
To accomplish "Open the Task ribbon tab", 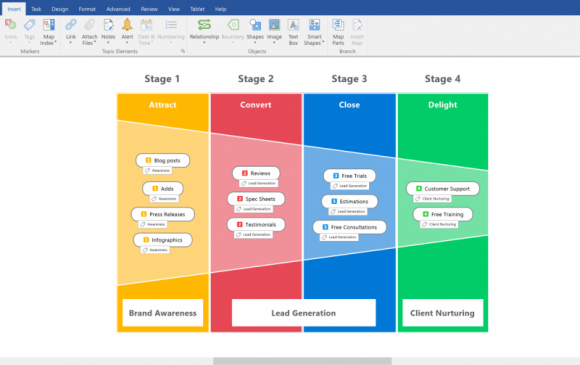I will point(36,9).
